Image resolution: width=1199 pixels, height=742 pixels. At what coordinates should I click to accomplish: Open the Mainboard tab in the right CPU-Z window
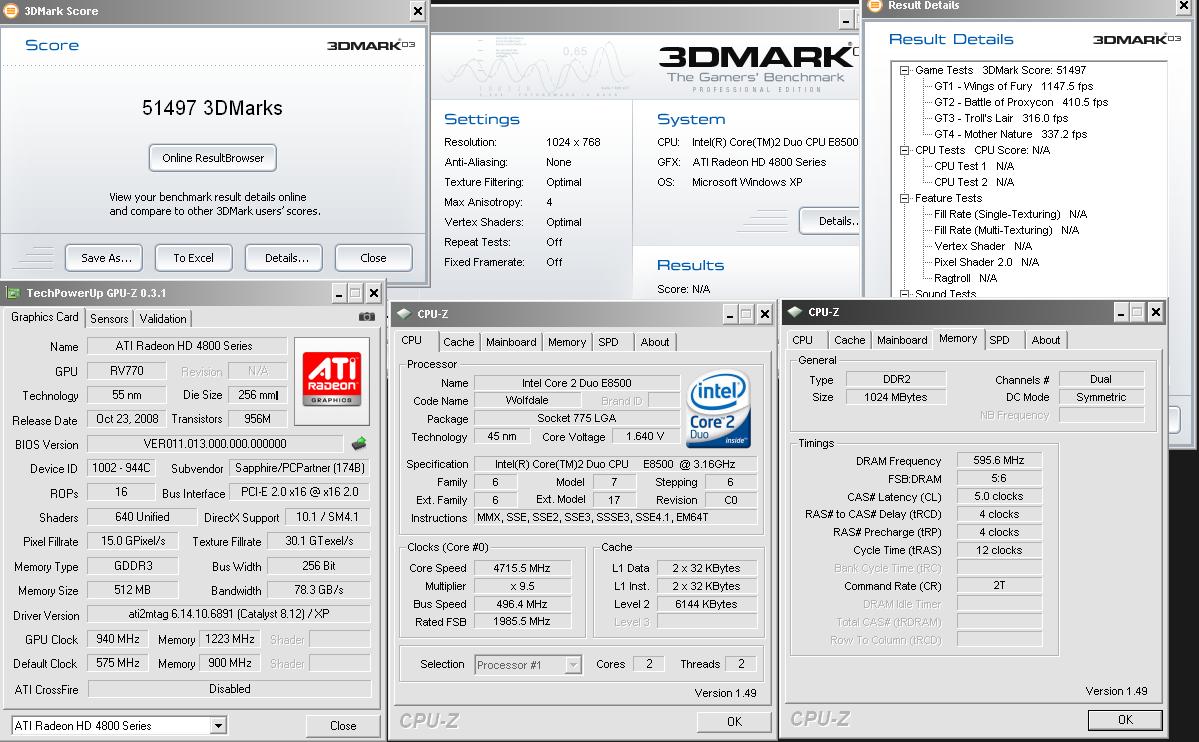point(902,340)
